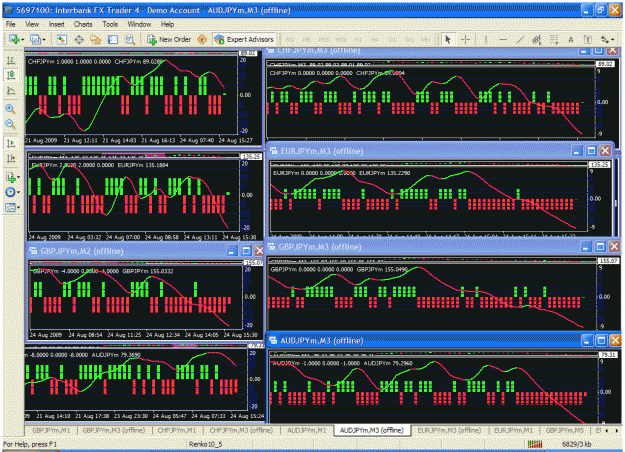Click Renko10_5 profile in status bar
Screen dimensions: 625x452
205,444
